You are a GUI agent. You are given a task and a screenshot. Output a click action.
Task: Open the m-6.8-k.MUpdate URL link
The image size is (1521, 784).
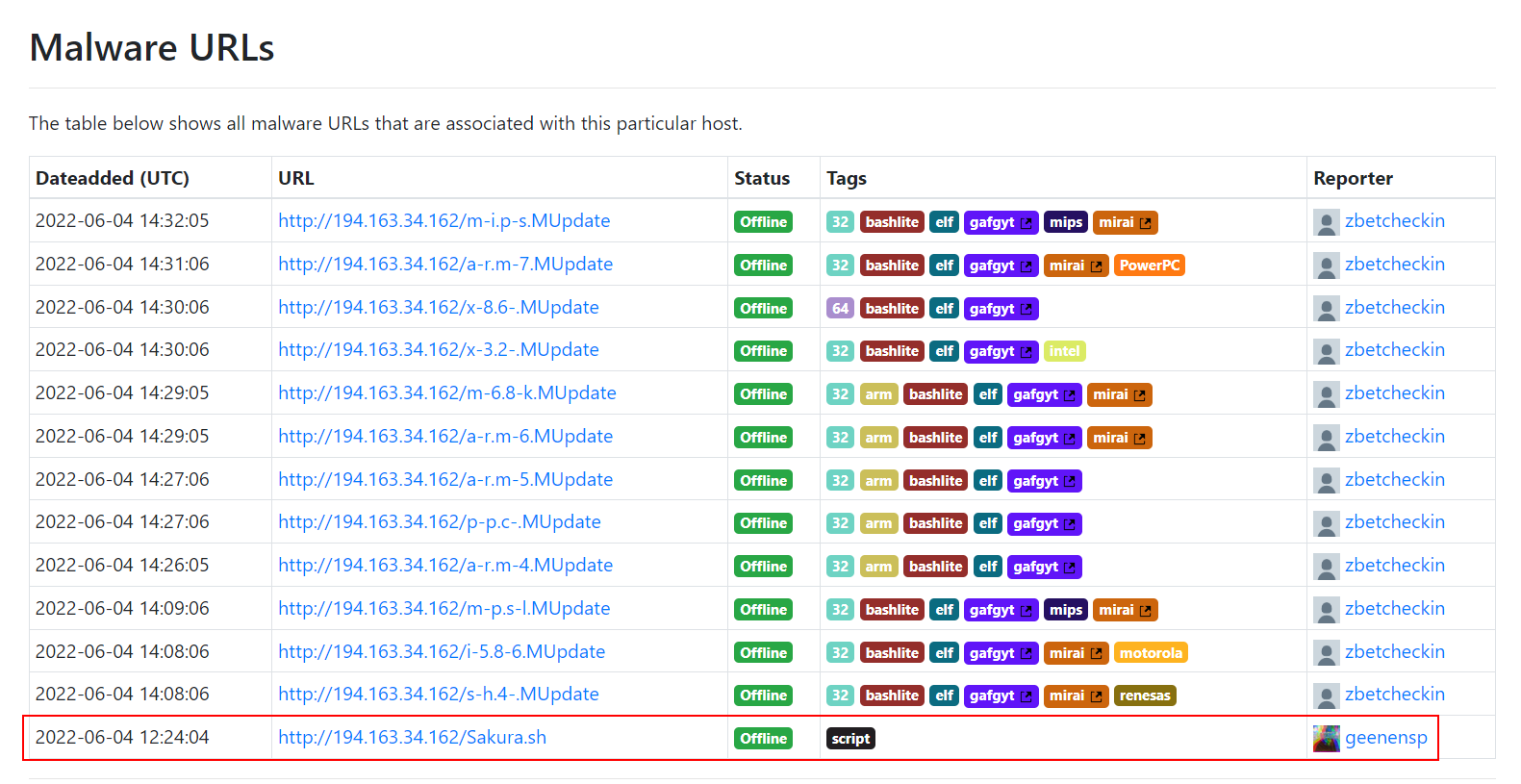pyautogui.click(x=447, y=392)
